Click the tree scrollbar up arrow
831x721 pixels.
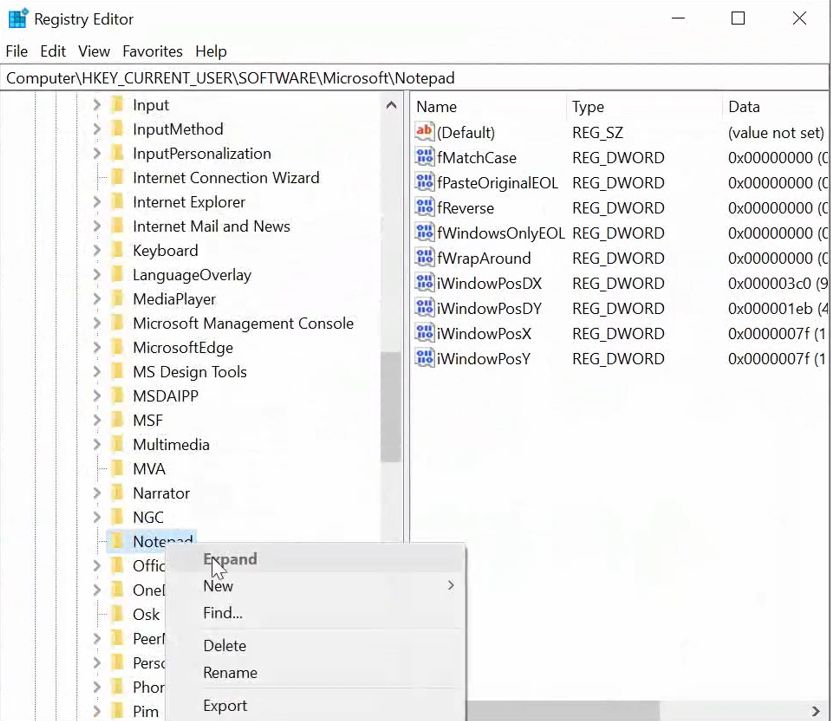[x=391, y=105]
